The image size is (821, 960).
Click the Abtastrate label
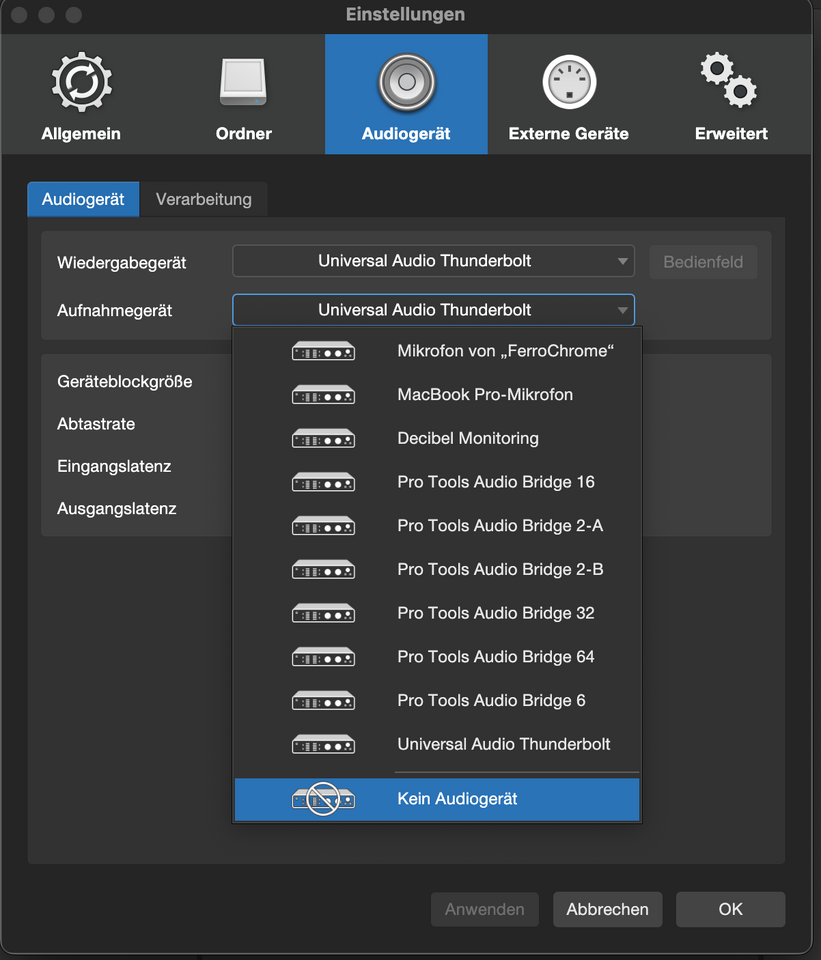96,424
